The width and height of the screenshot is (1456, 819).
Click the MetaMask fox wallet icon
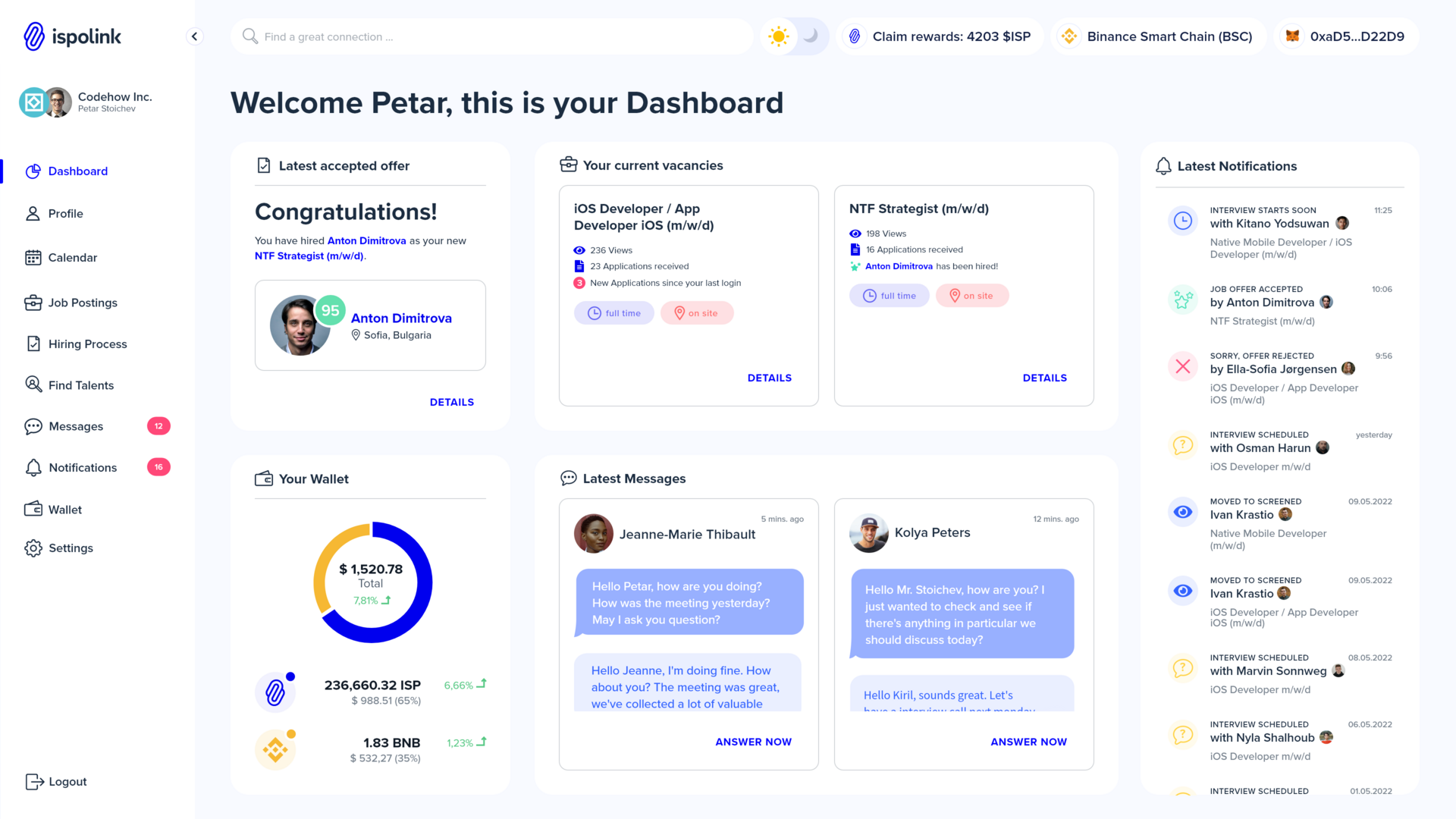(1293, 36)
